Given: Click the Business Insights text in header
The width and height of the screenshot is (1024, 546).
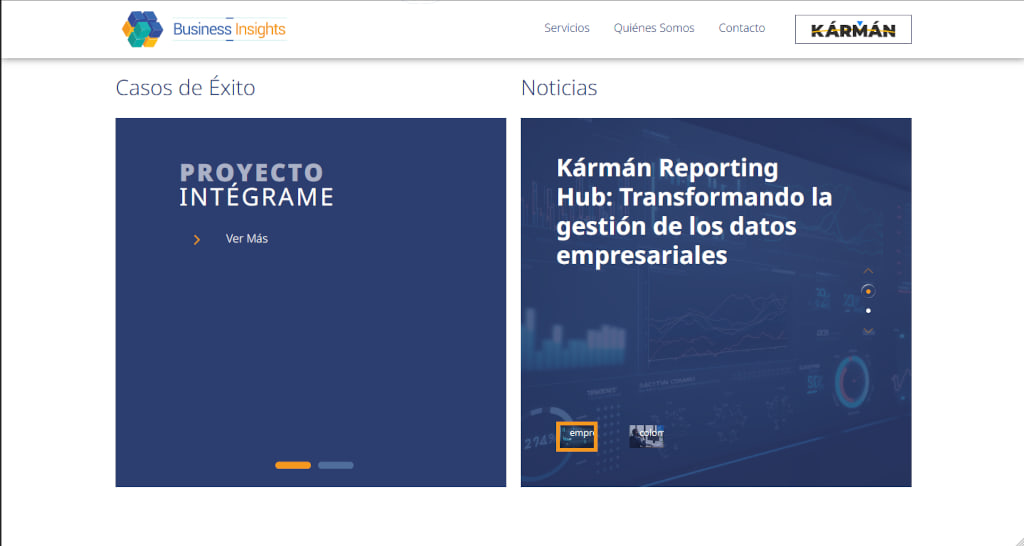Looking at the screenshot, I should (229, 29).
